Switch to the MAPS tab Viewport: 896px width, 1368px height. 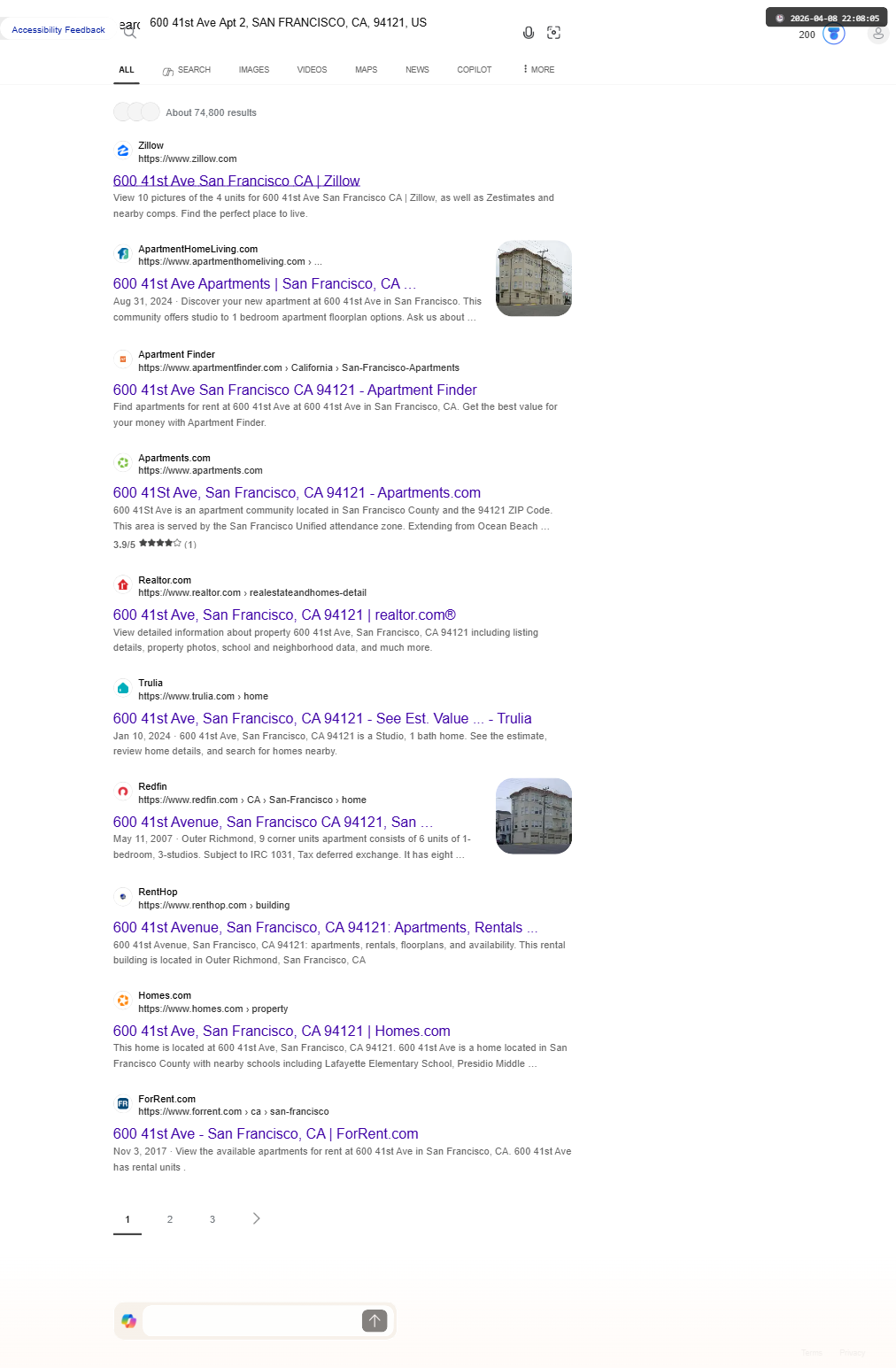coord(367,70)
